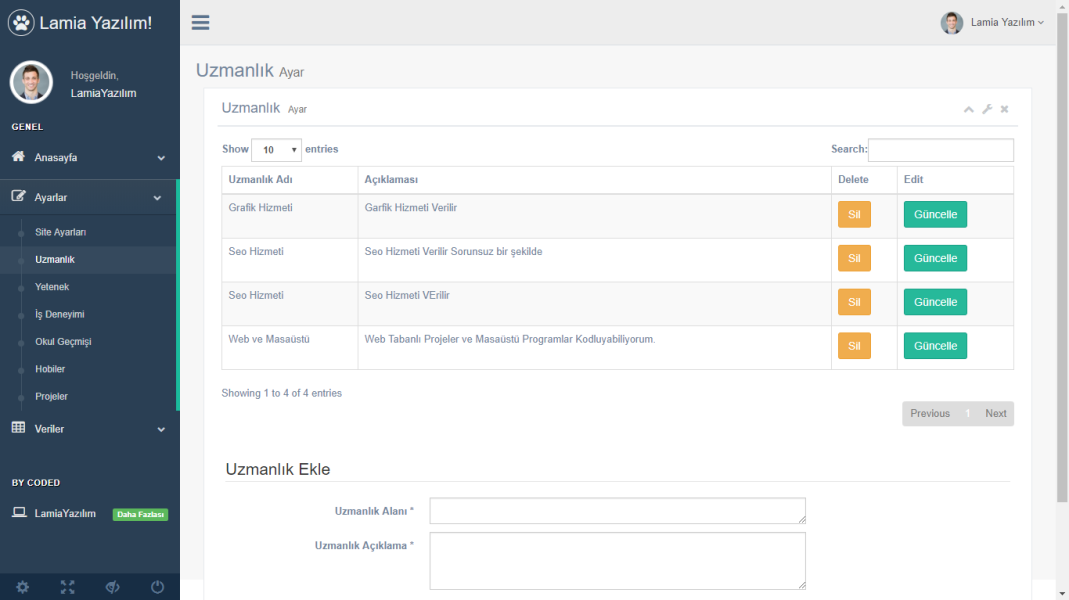Open panel settings wrench icon

[x=987, y=109]
